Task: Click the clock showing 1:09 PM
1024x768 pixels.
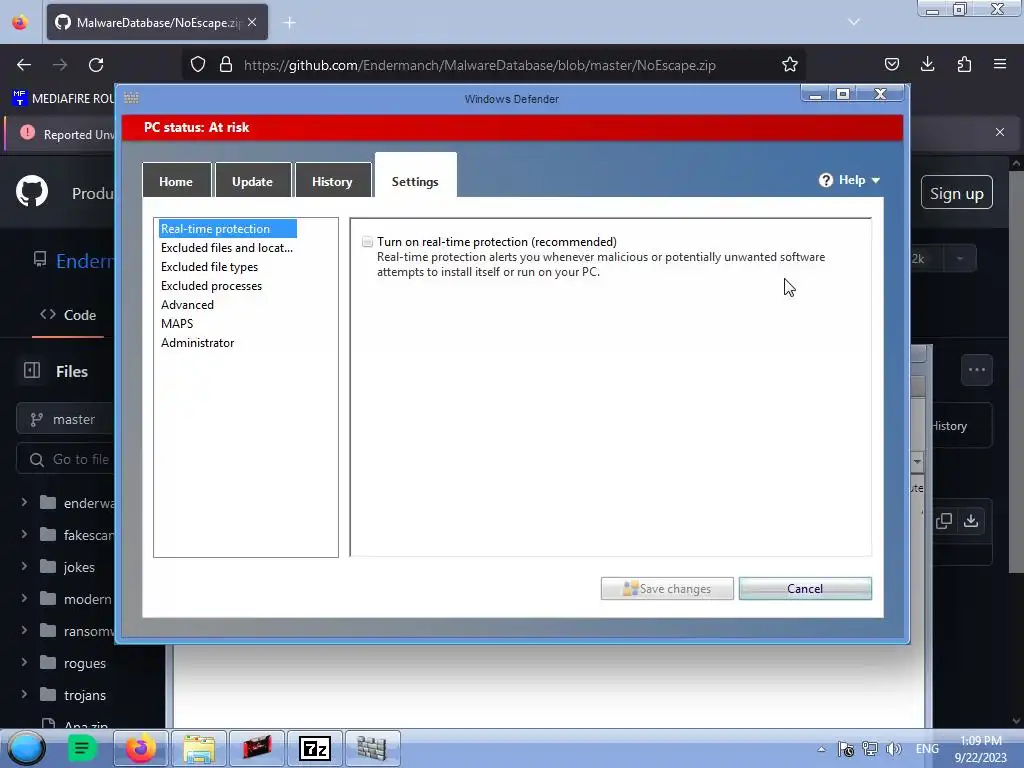Action: coord(981,749)
